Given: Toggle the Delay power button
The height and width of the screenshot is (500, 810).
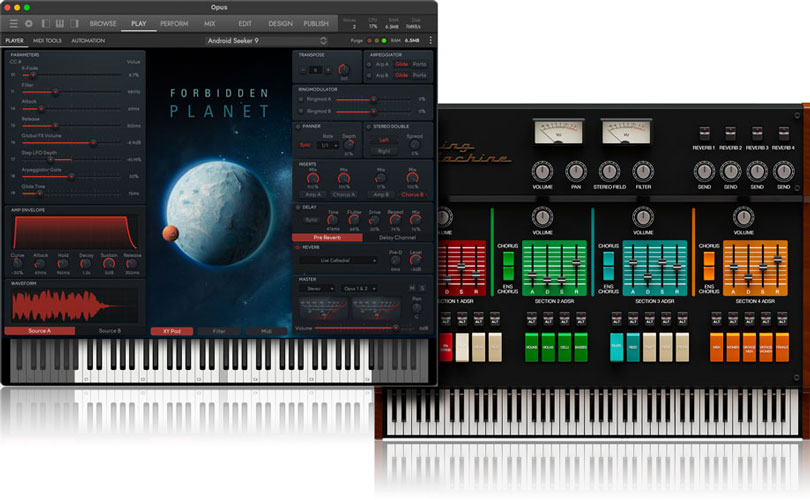Looking at the screenshot, I should (298, 207).
